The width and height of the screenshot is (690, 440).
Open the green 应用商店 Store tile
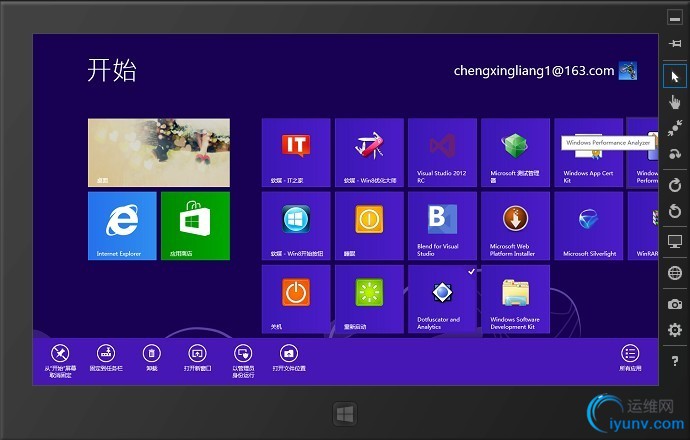tap(195, 226)
